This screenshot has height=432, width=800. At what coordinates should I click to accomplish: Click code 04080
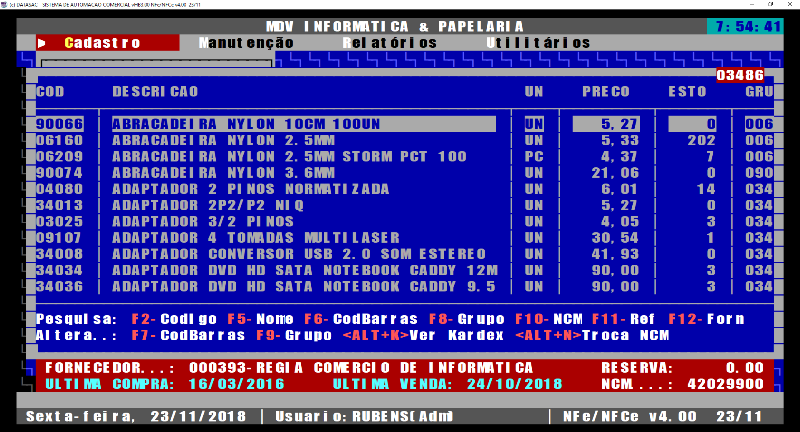60,189
